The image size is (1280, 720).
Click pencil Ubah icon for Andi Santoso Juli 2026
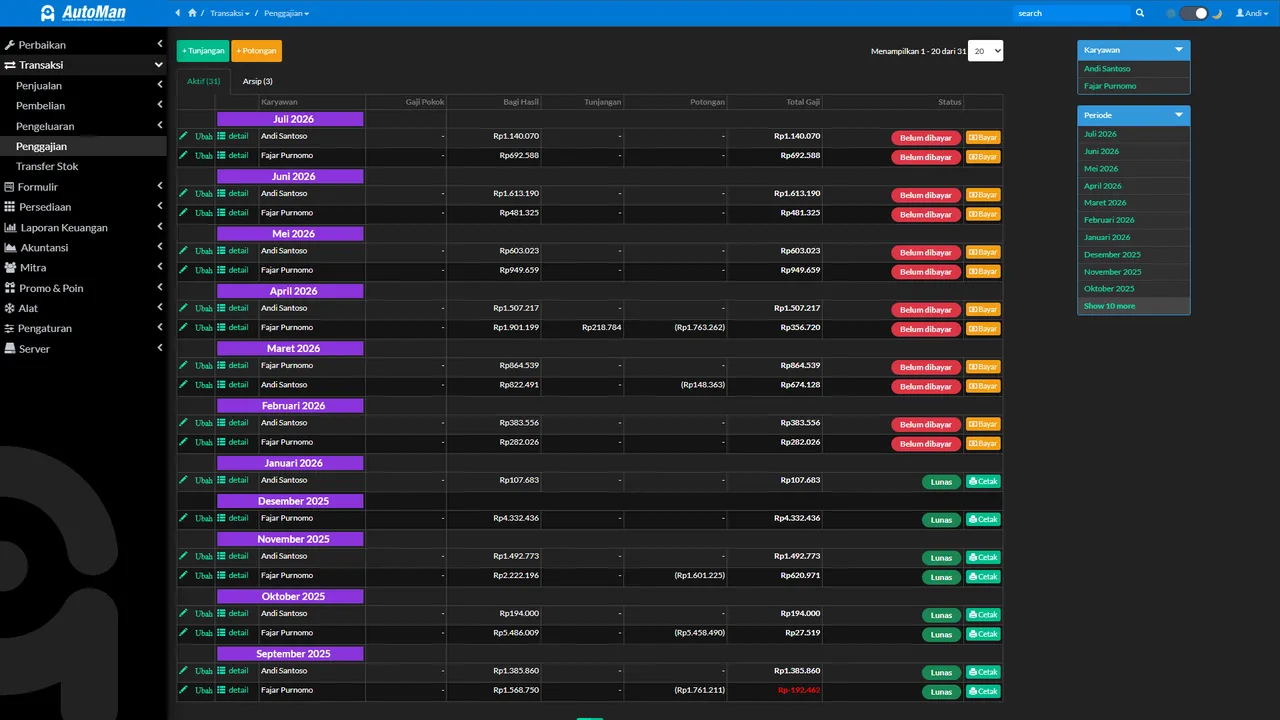184,136
